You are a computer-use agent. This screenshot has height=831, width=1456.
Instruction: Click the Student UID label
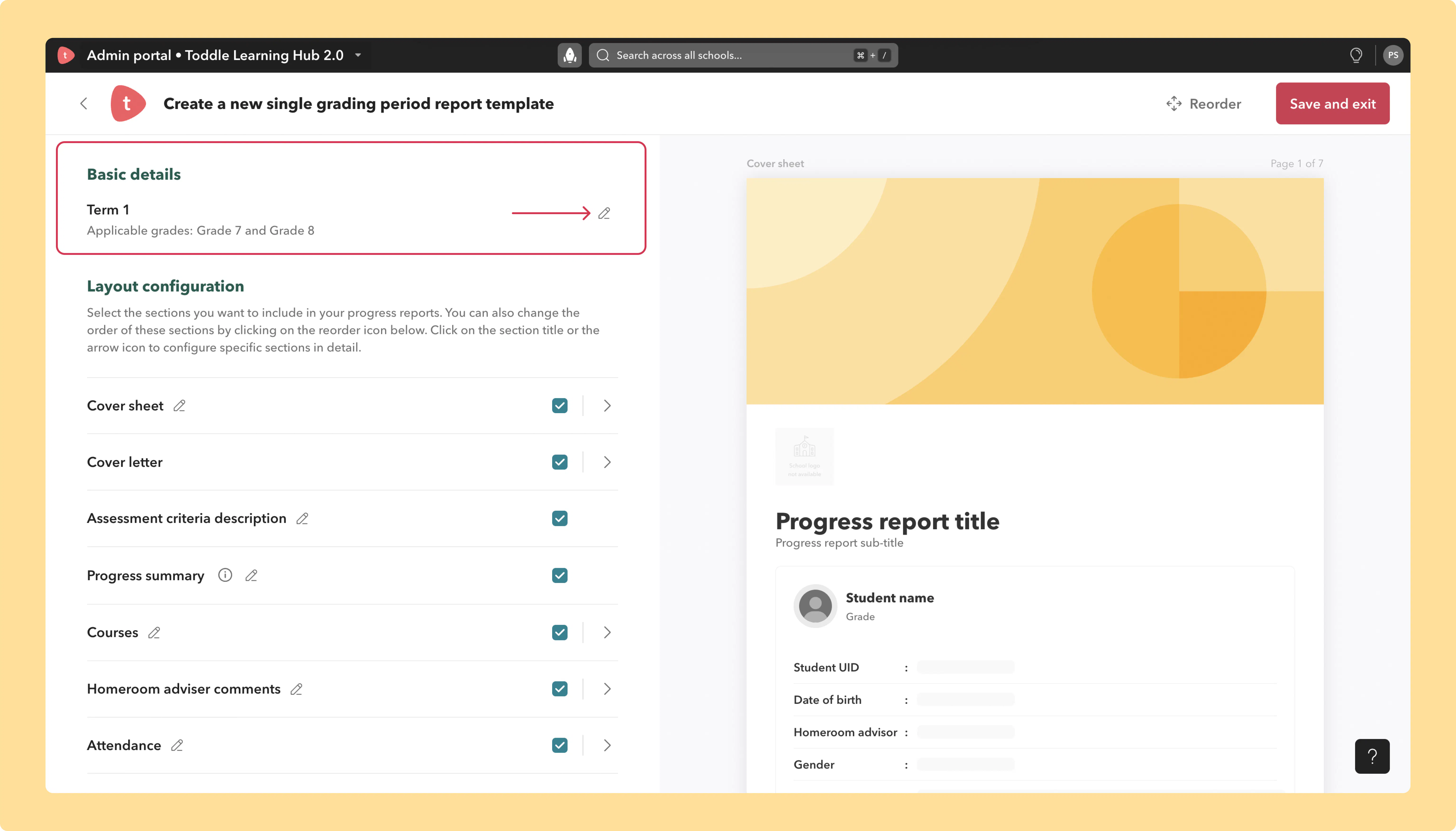click(x=826, y=667)
